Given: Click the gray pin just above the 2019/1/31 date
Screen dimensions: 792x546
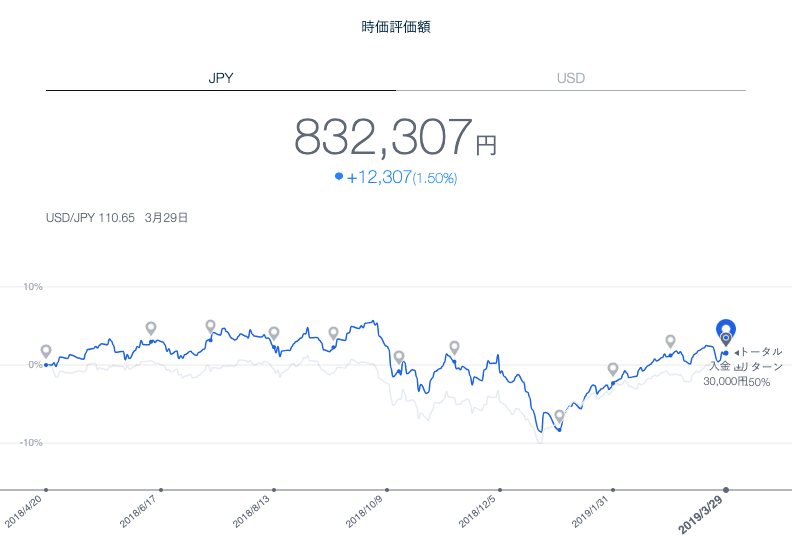Looking at the screenshot, I should pos(613,369).
